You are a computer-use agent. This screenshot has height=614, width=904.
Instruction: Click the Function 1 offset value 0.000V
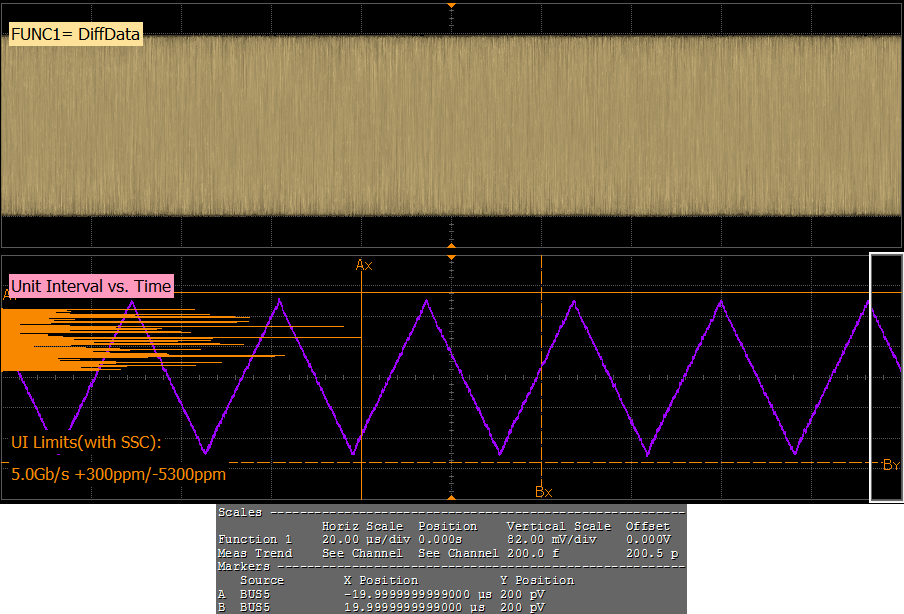(x=648, y=539)
